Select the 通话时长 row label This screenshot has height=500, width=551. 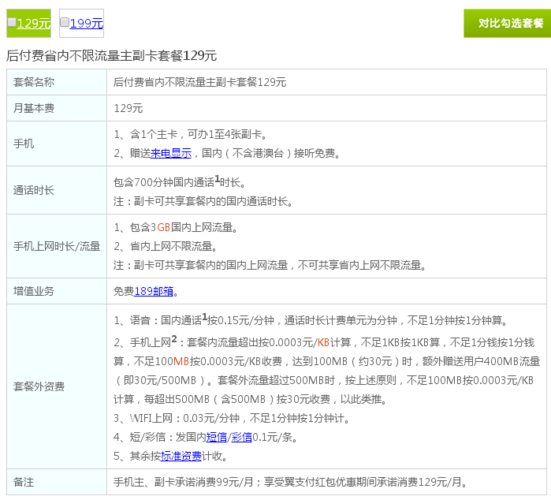tap(34, 190)
